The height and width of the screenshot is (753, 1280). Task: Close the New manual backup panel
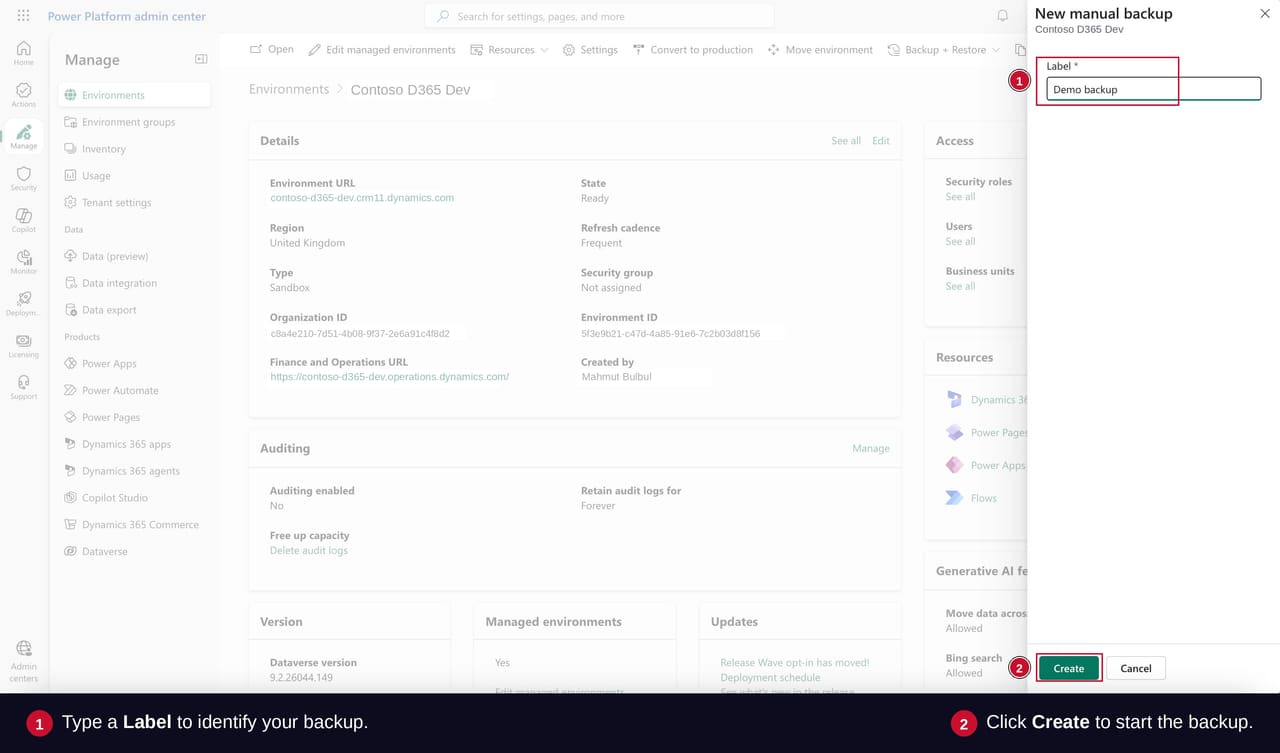pyautogui.click(x=1264, y=13)
